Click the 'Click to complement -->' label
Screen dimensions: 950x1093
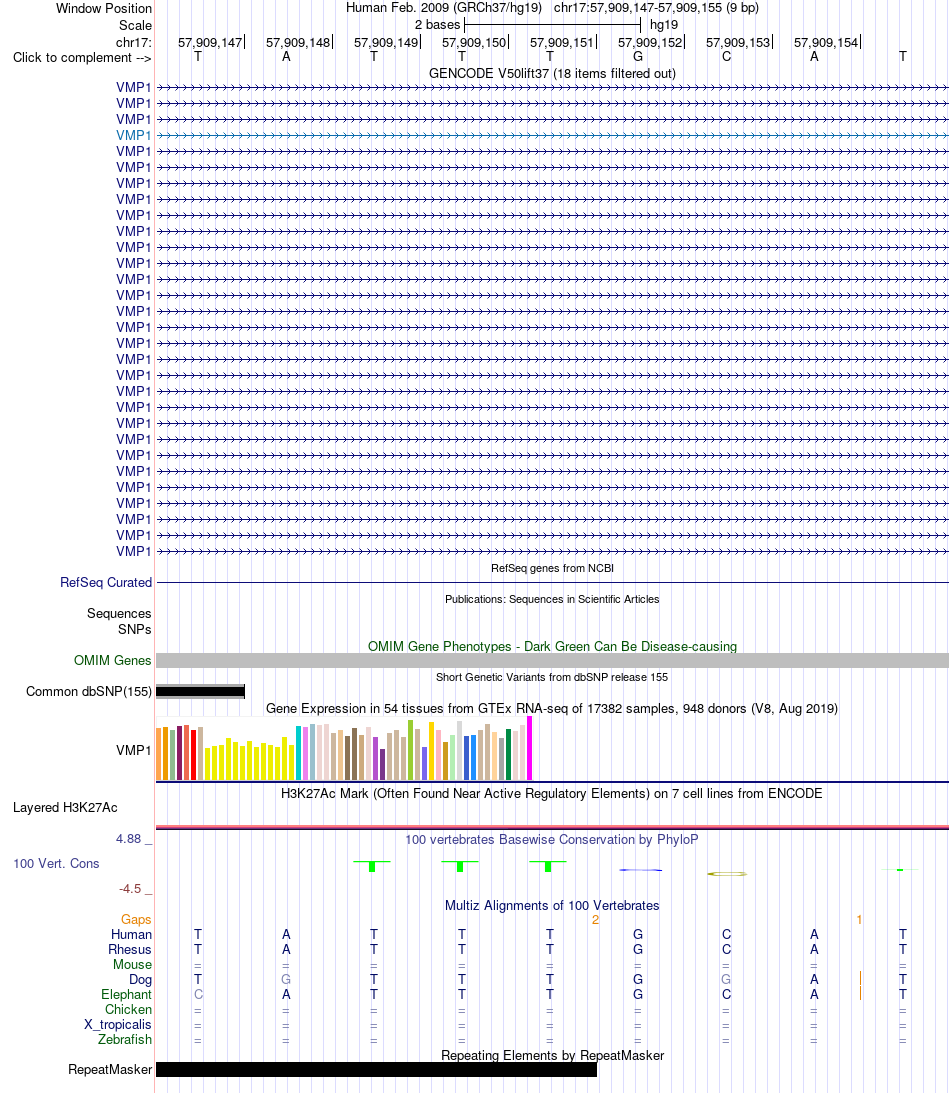(82, 58)
